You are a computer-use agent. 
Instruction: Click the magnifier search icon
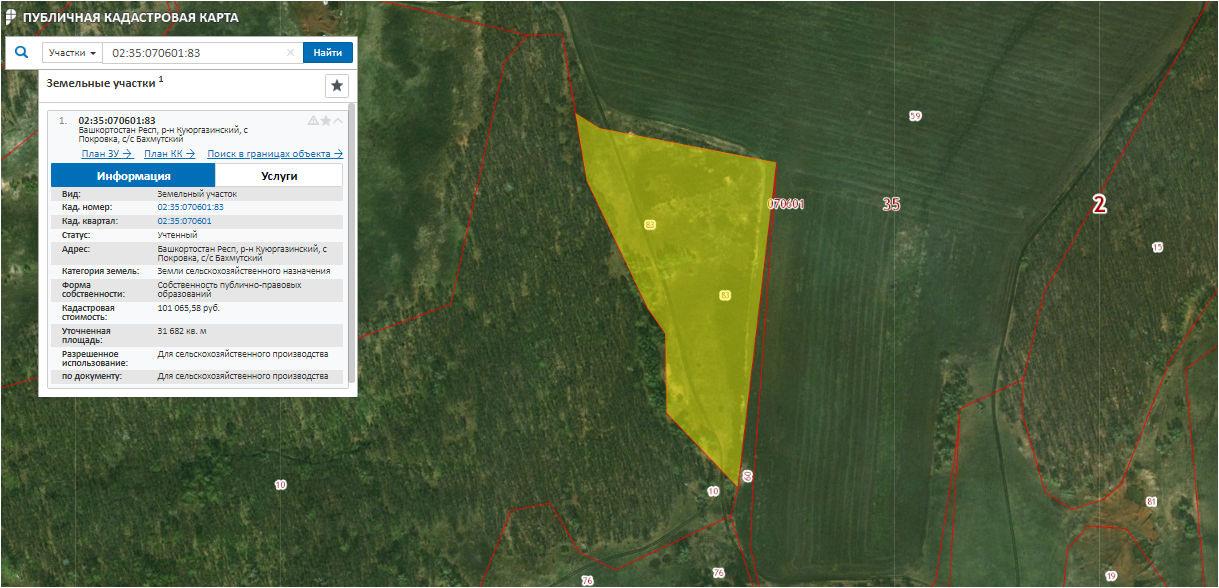(x=21, y=53)
